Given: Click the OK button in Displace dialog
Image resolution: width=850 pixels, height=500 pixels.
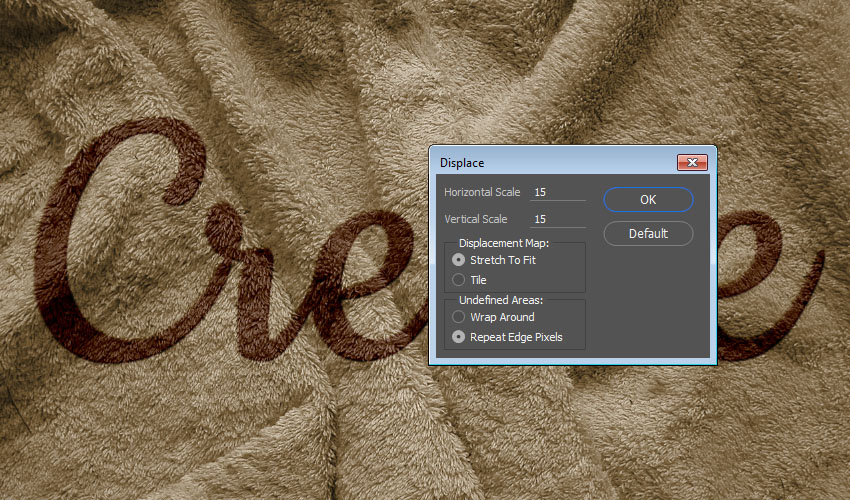Looking at the screenshot, I should click(648, 200).
